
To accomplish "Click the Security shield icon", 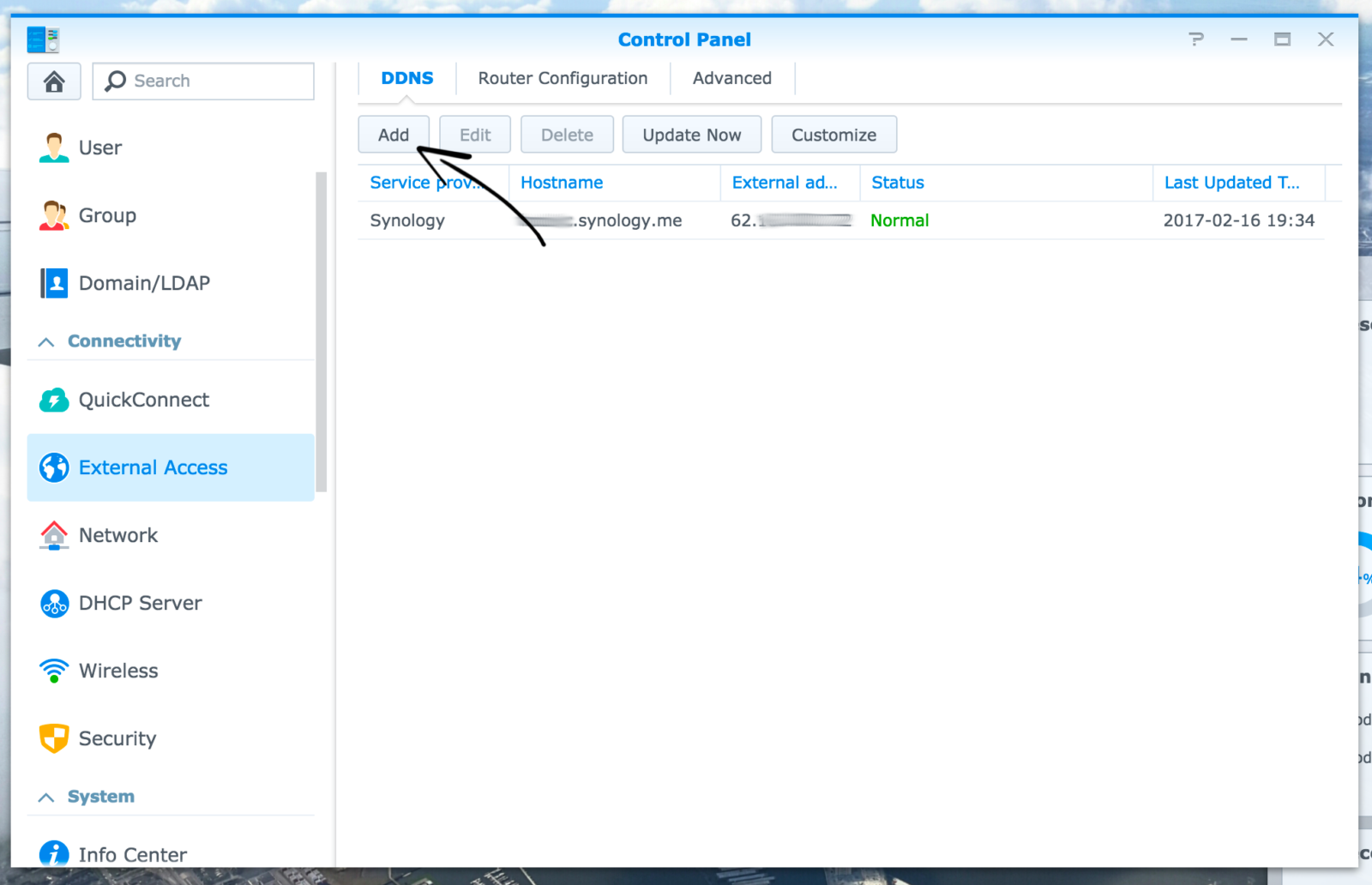I will coord(54,738).
